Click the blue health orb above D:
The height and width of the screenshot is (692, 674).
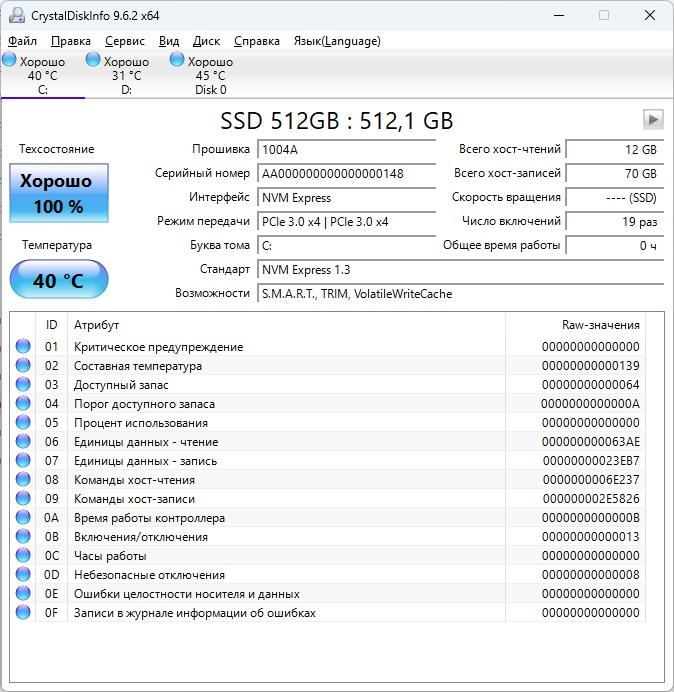[x=93, y=60]
